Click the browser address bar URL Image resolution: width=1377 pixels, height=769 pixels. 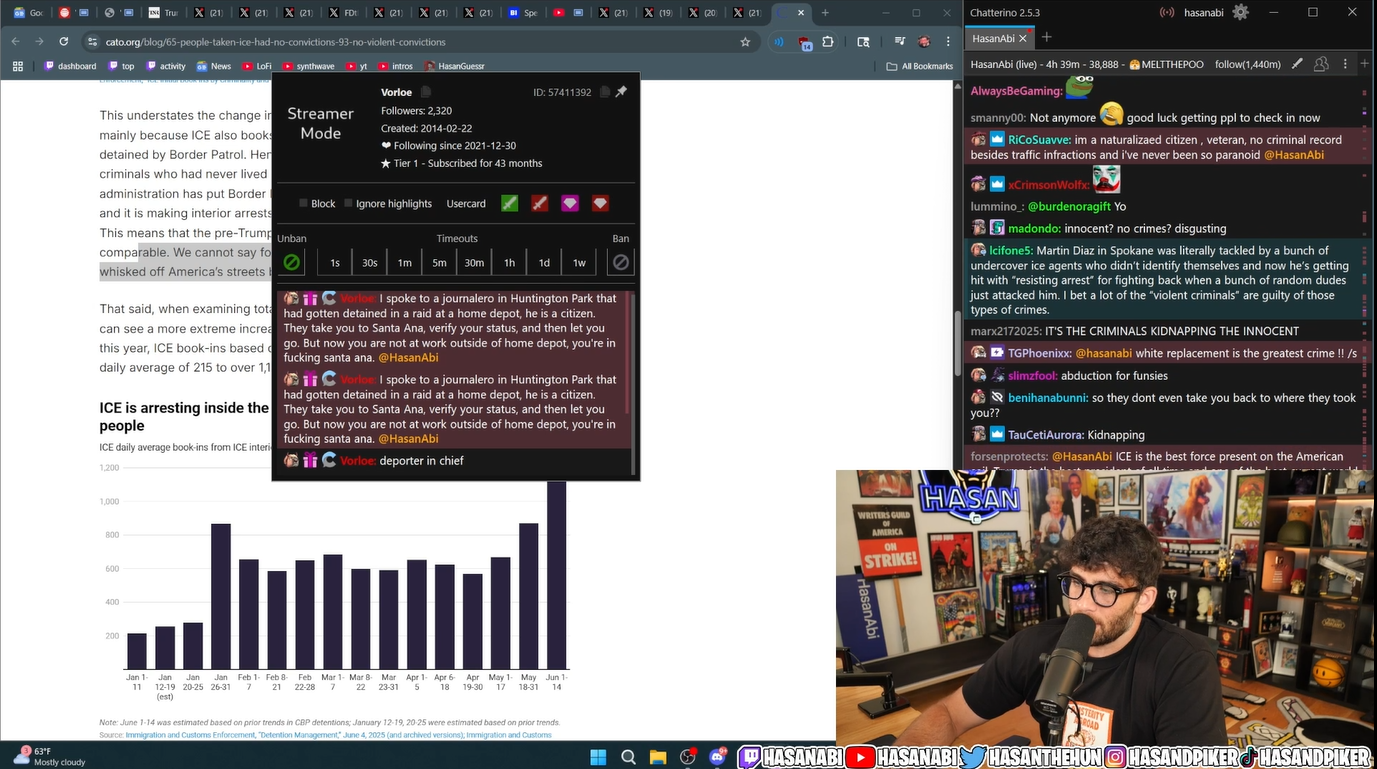(274, 42)
